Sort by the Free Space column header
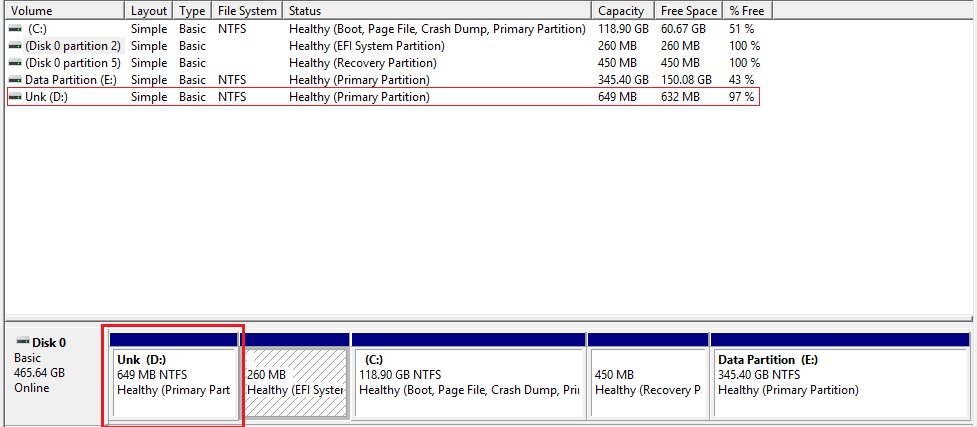Viewport: 977px width, 427px height. click(x=689, y=11)
